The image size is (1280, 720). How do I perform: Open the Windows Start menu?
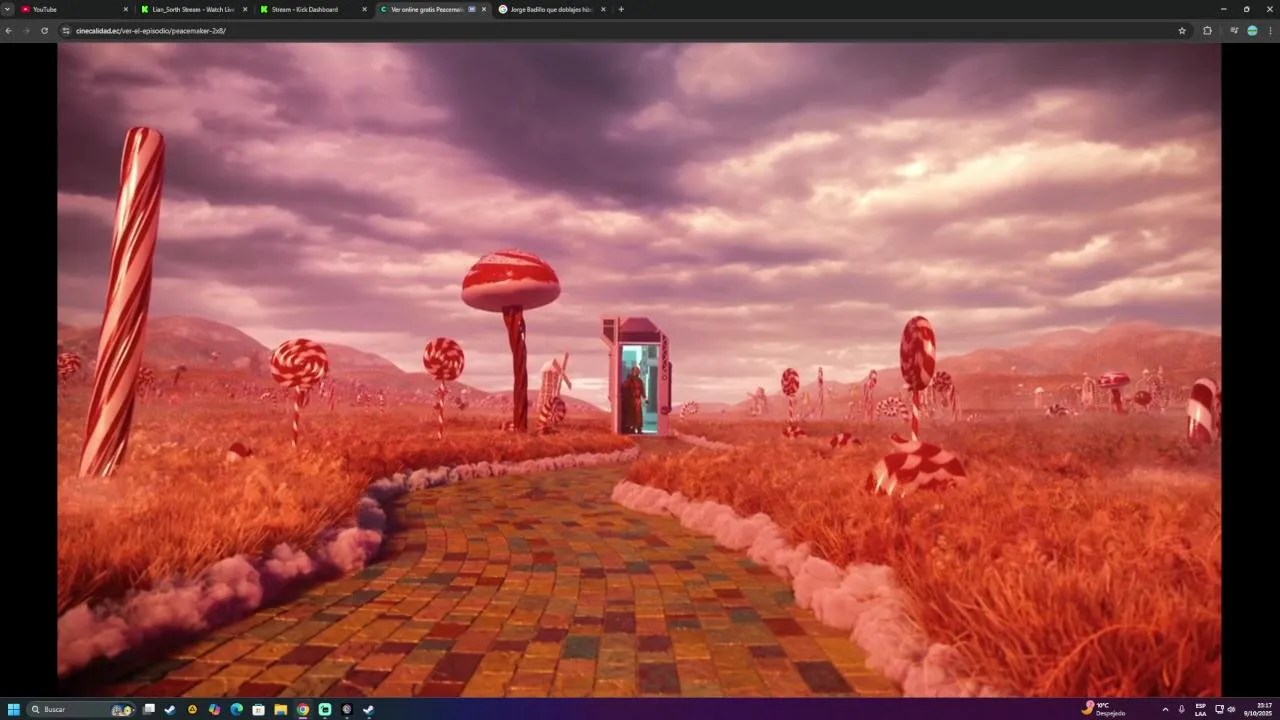point(13,709)
